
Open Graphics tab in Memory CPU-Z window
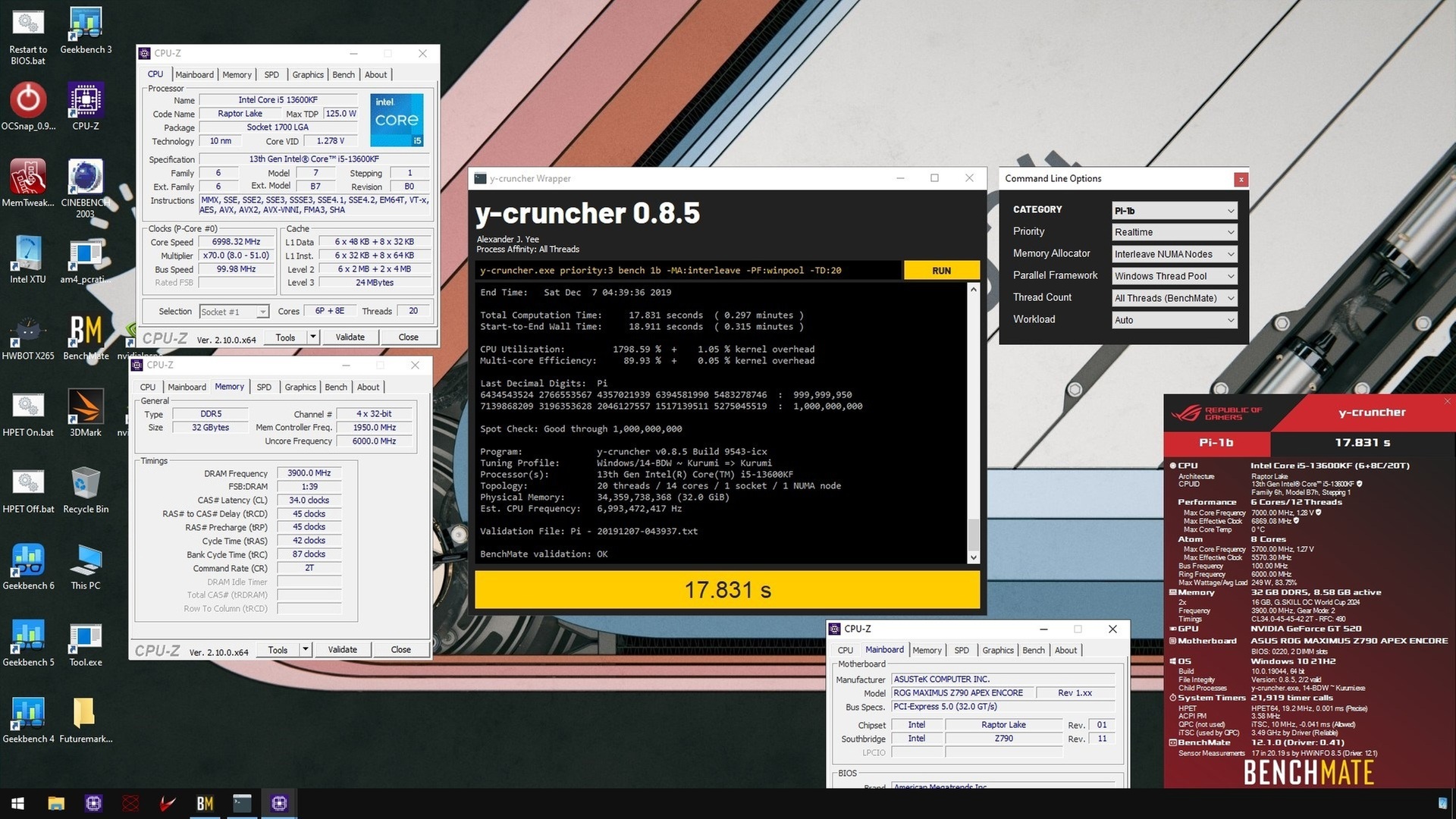(x=300, y=387)
